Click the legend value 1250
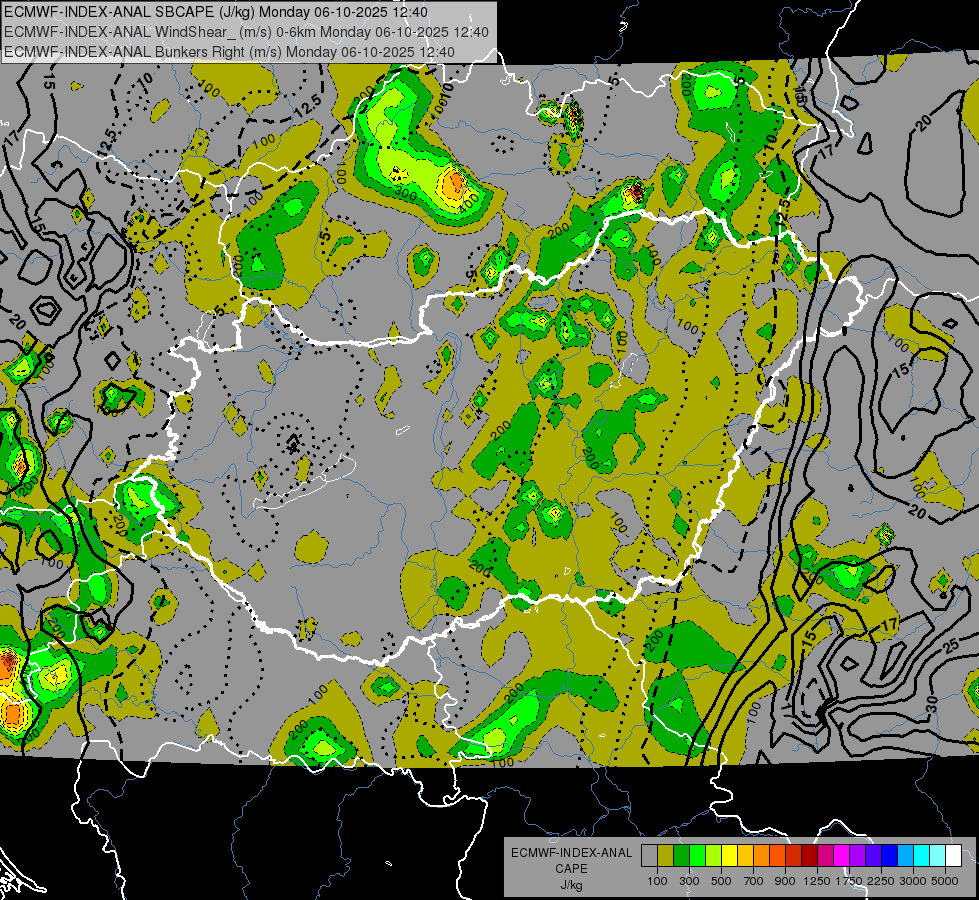The height and width of the screenshot is (900, 979). tap(817, 881)
